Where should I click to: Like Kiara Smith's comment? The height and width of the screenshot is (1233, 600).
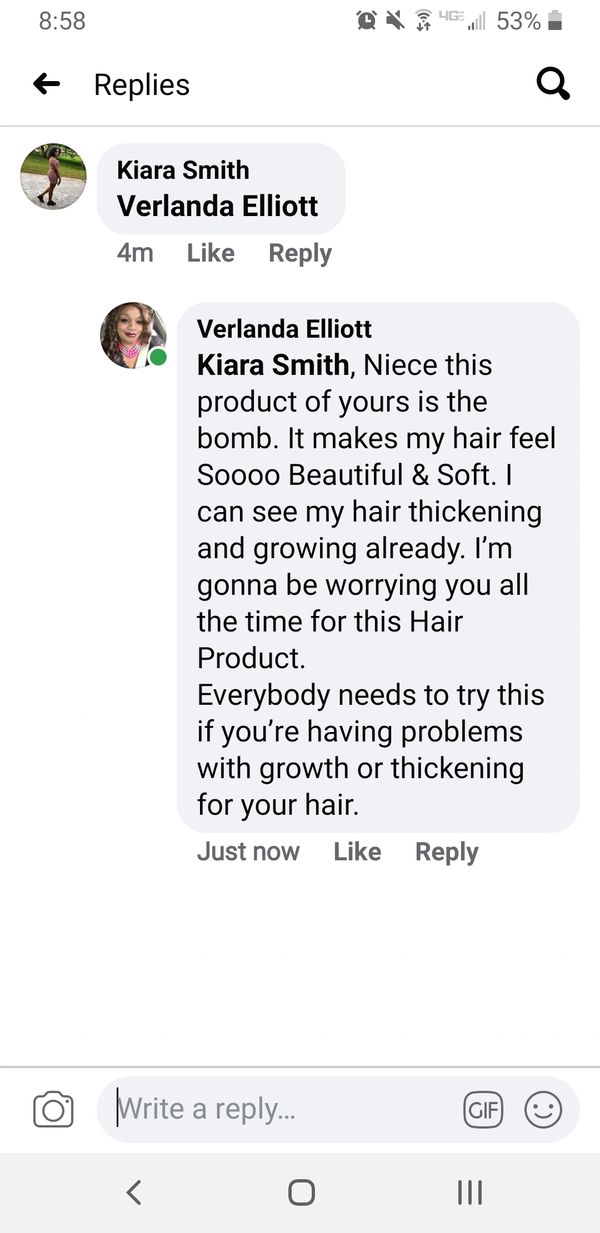tap(210, 253)
